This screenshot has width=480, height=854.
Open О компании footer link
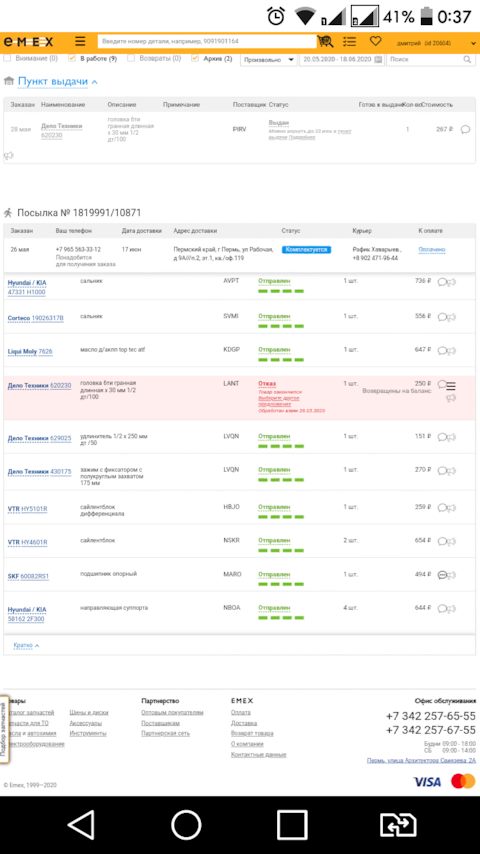pos(247,744)
